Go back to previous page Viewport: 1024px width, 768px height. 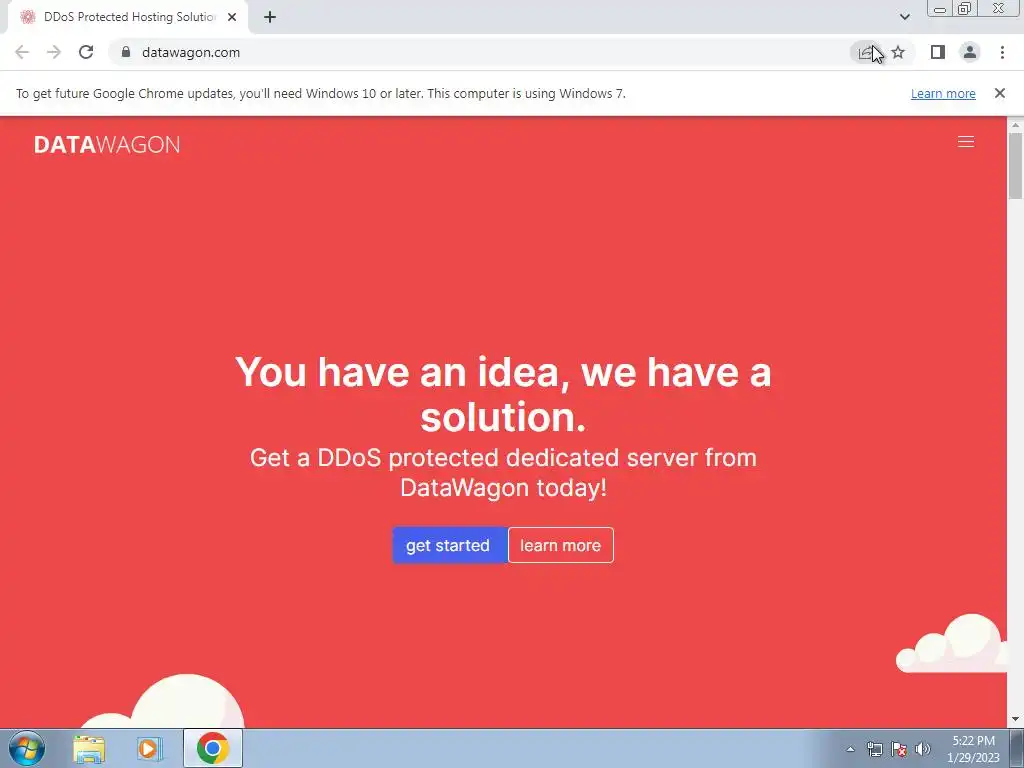pyautogui.click(x=22, y=52)
